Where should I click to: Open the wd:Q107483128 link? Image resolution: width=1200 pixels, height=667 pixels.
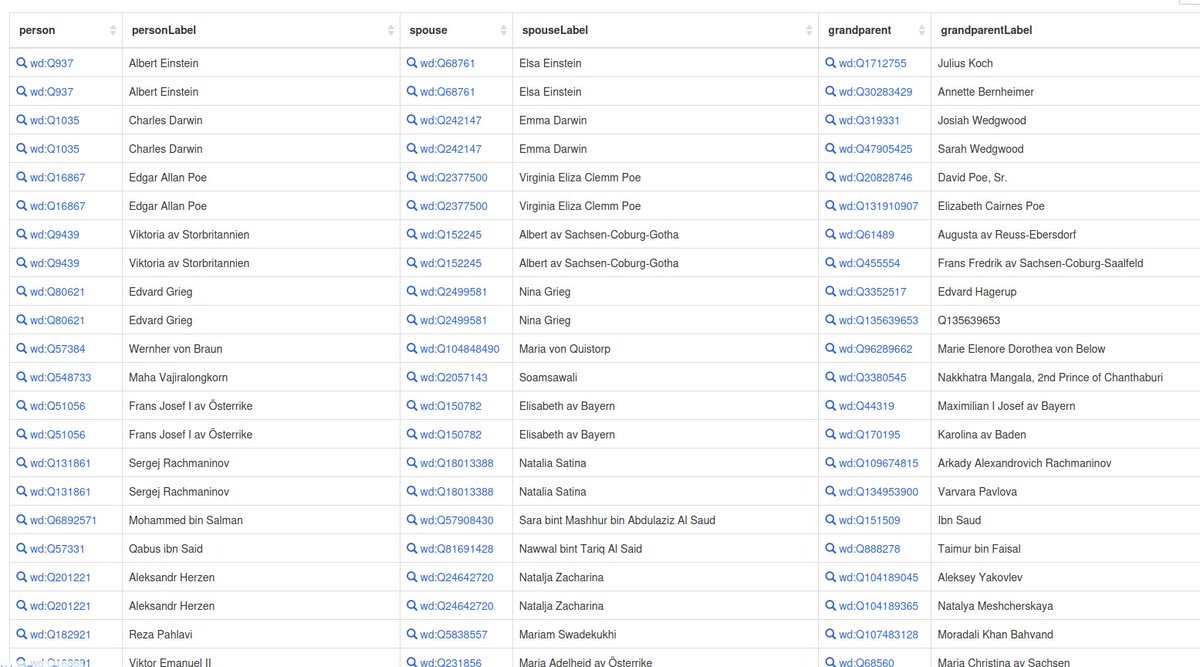click(878, 634)
